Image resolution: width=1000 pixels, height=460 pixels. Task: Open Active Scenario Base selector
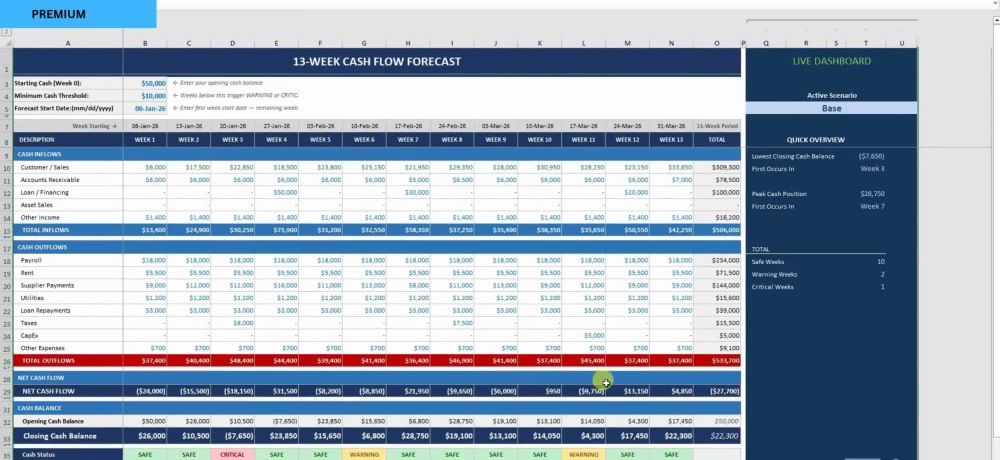tap(831, 108)
